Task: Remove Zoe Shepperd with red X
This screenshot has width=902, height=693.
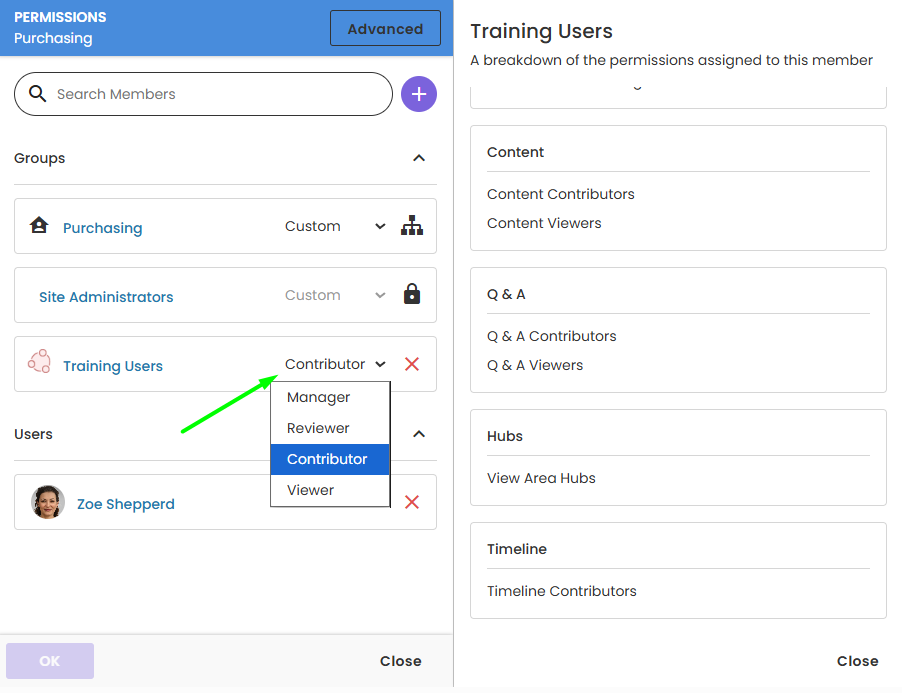Action: click(x=412, y=502)
